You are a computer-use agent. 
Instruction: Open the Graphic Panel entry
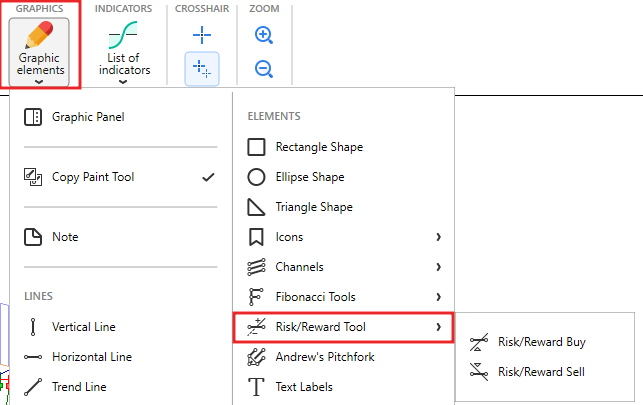click(88, 117)
